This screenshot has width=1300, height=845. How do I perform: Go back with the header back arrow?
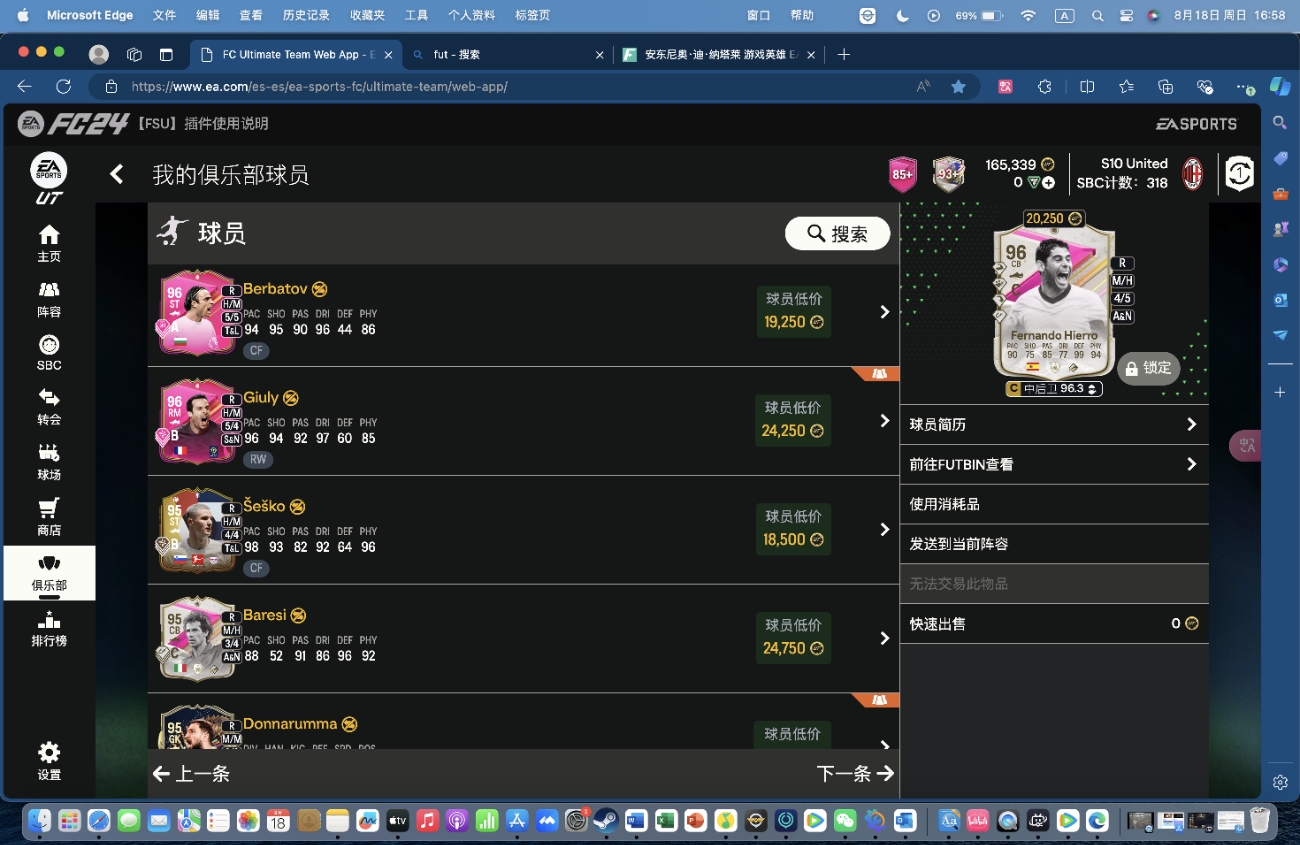coord(117,174)
